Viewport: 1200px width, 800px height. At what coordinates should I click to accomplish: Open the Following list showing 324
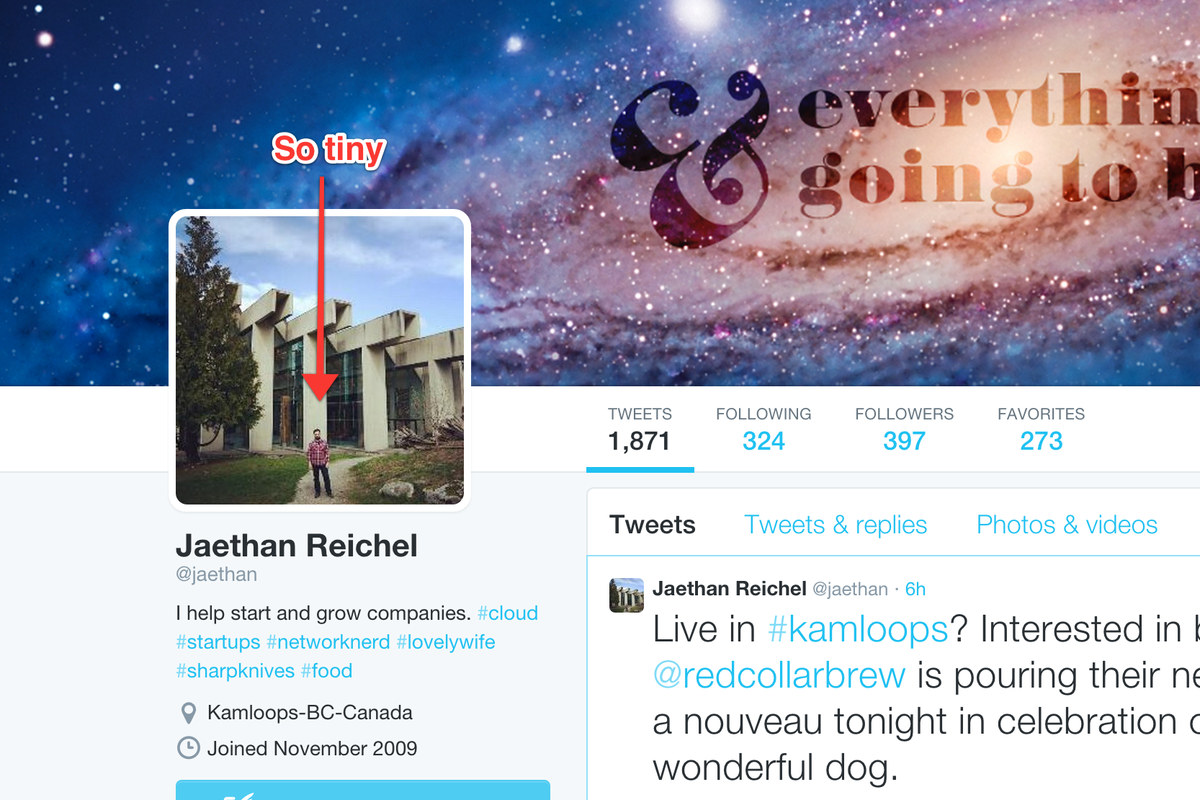pos(763,428)
